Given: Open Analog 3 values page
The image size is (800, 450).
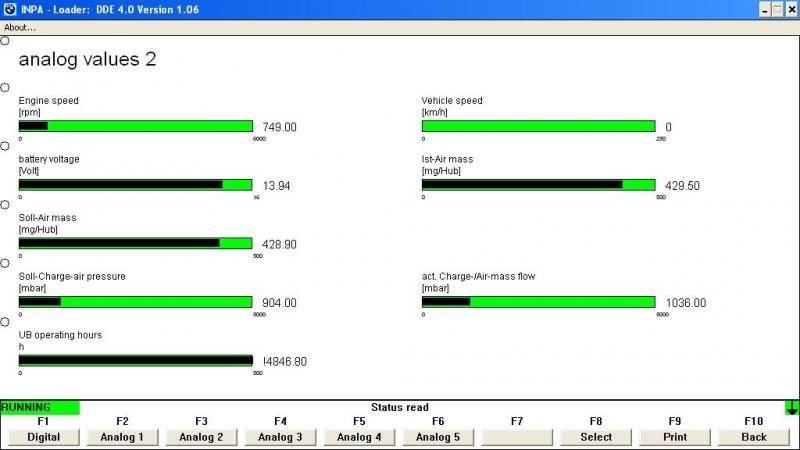Looking at the screenshot, I should [x=280, y=437].
